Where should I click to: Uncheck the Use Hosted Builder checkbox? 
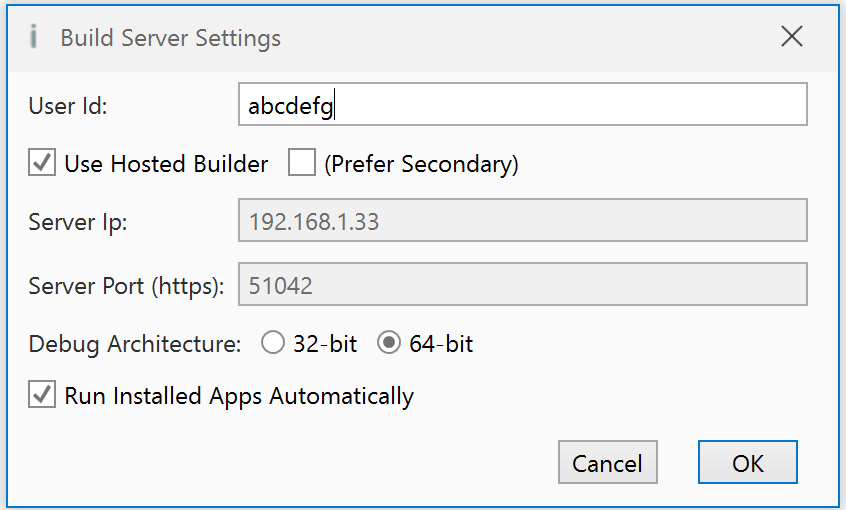pyautogui.click(x=42, y=163)
